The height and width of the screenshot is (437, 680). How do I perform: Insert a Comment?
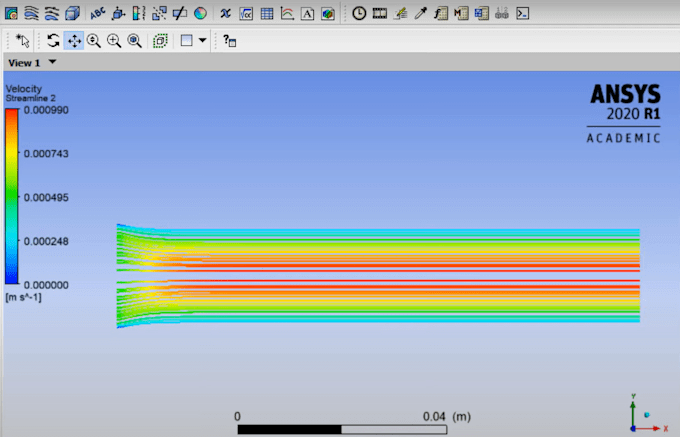tap(307, 13)
